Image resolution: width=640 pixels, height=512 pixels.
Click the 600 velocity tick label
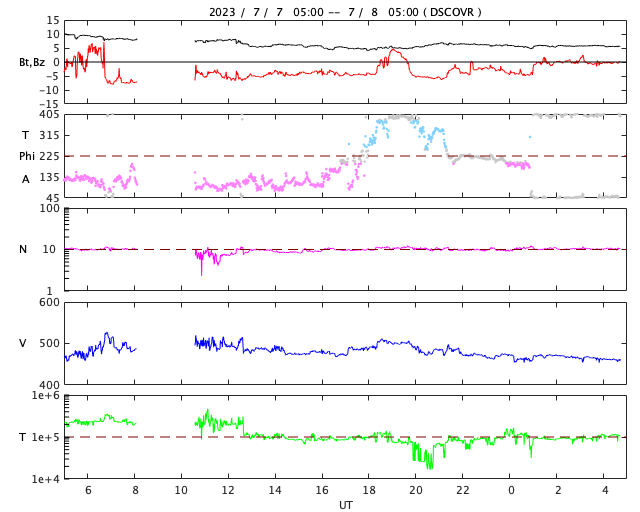(49, 303)
